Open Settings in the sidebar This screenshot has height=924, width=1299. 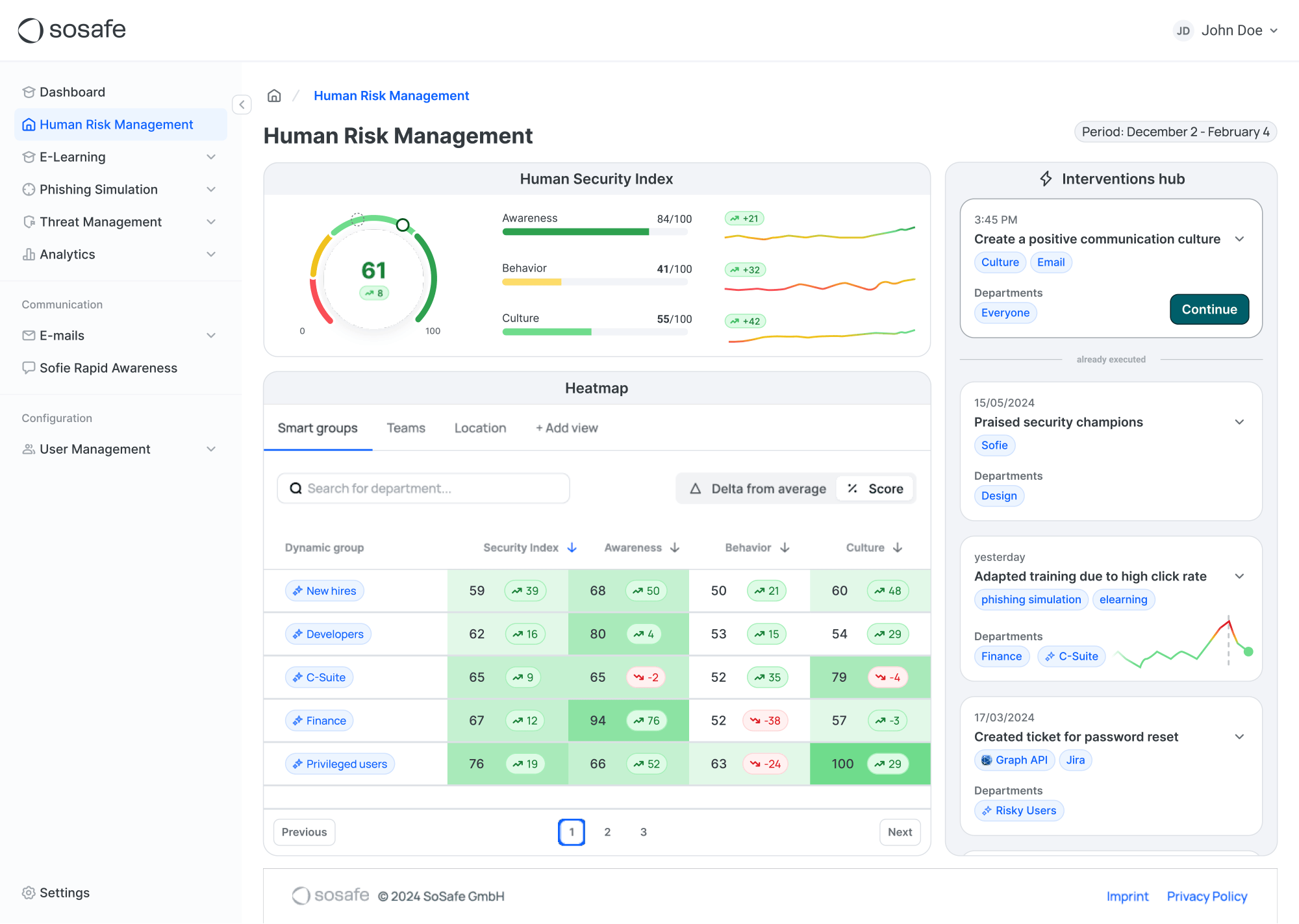pyautogui.click(x=56, y=893)
